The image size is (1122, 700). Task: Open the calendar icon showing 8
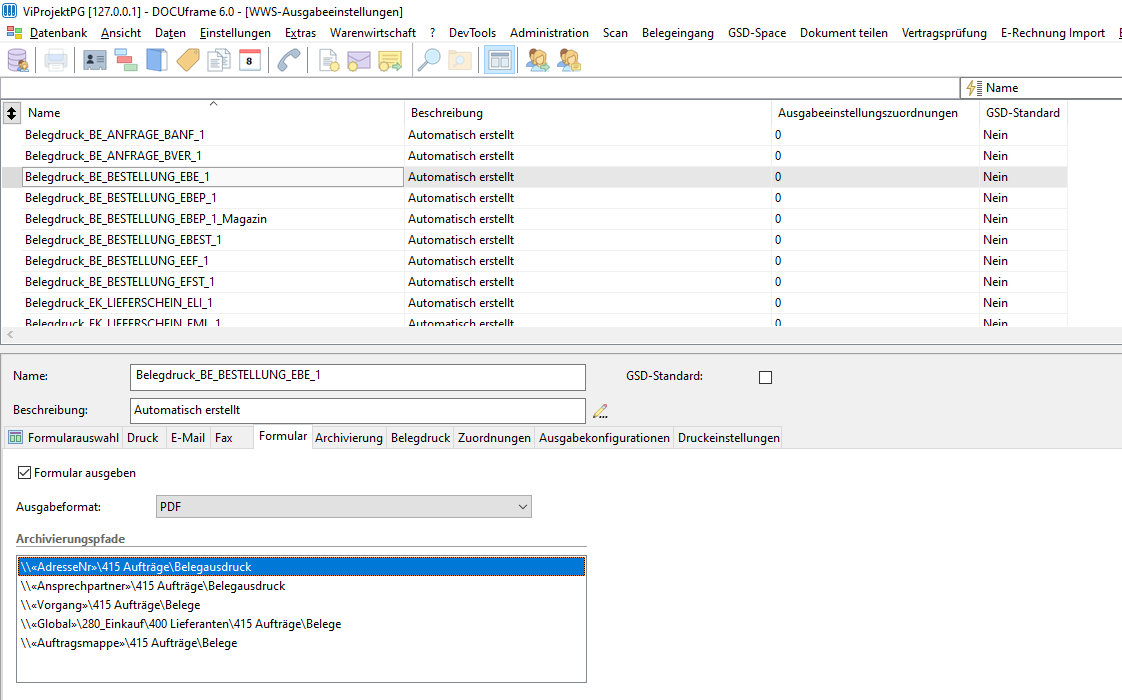250,60
